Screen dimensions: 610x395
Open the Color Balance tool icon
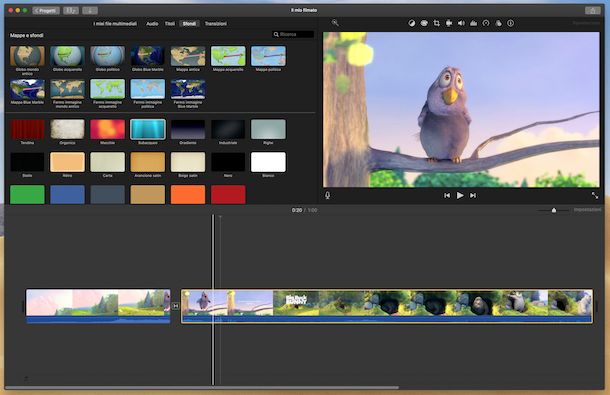412,23
